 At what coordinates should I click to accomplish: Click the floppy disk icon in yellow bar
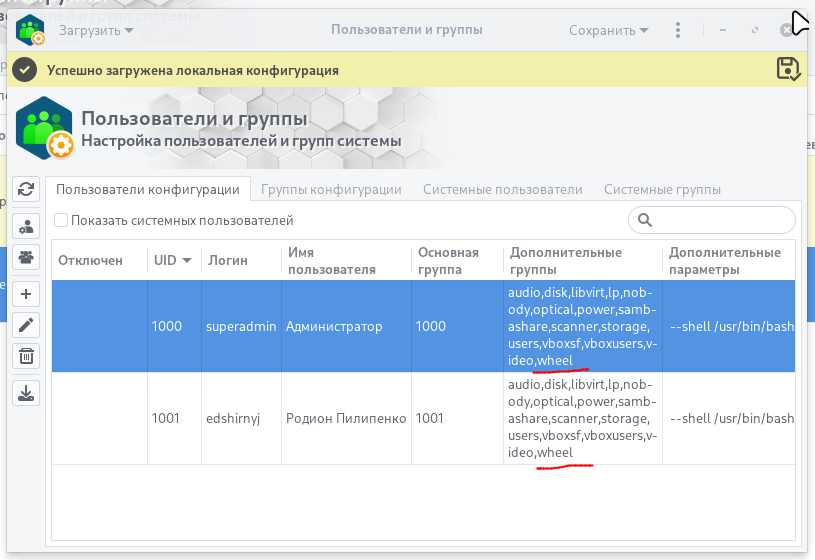point(788,69)
